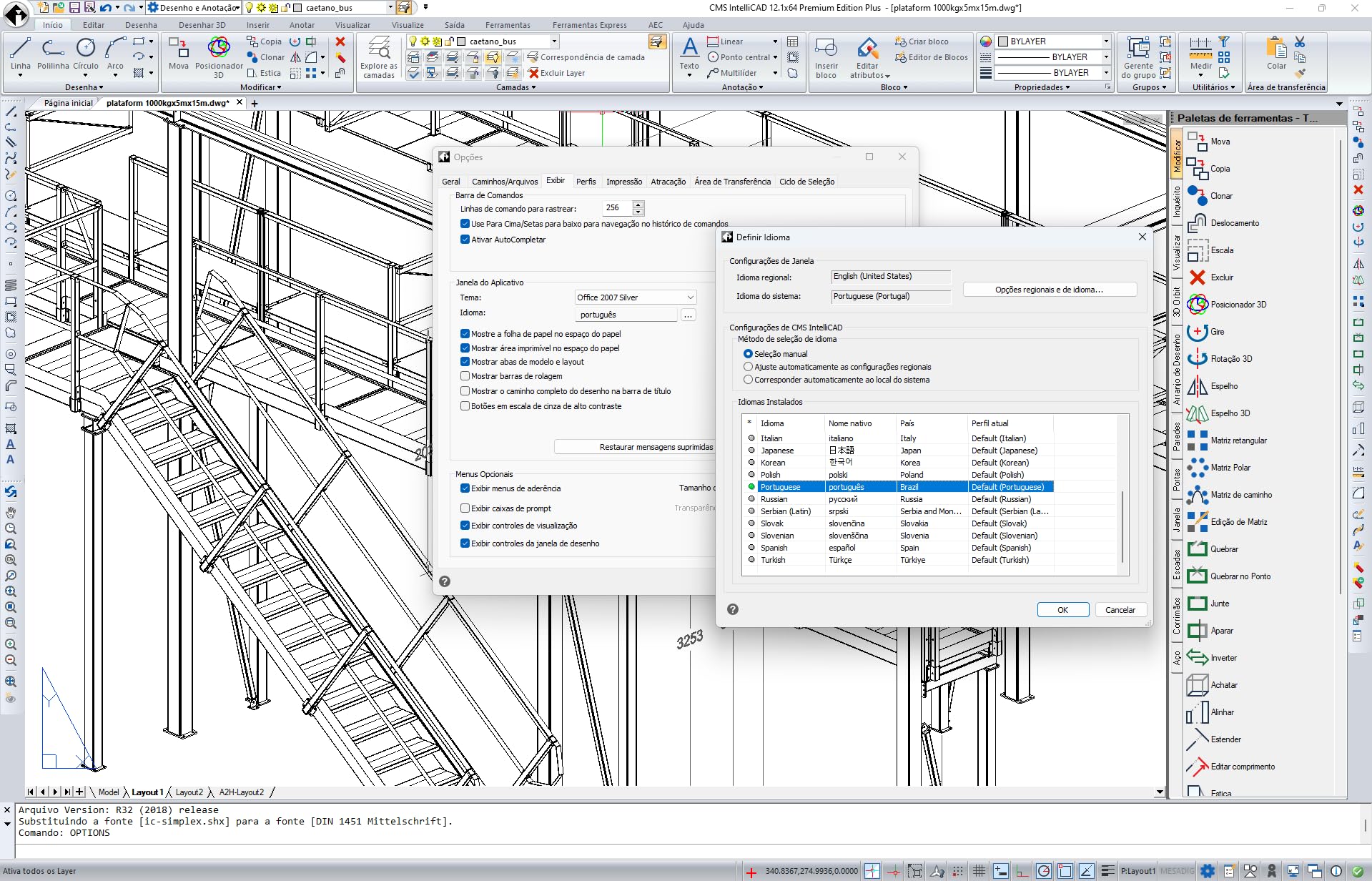The height and width of the screenshot is (881, 1372).
Task: Select the Círculo draw tool
Action: 86,55
